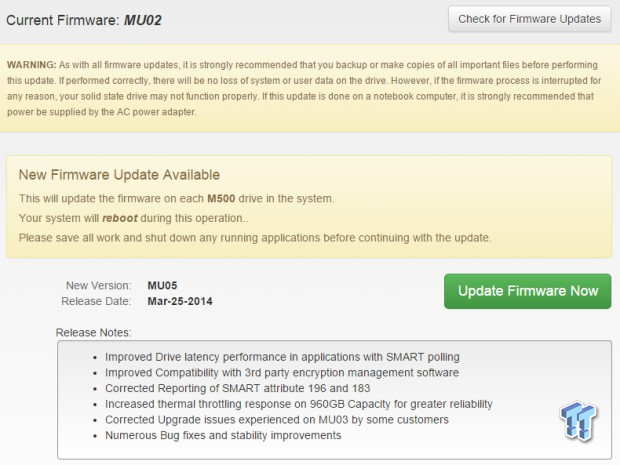Click the Please save all work message
Viewport: 620px width, 465px height.
click(x=255, y=238)
